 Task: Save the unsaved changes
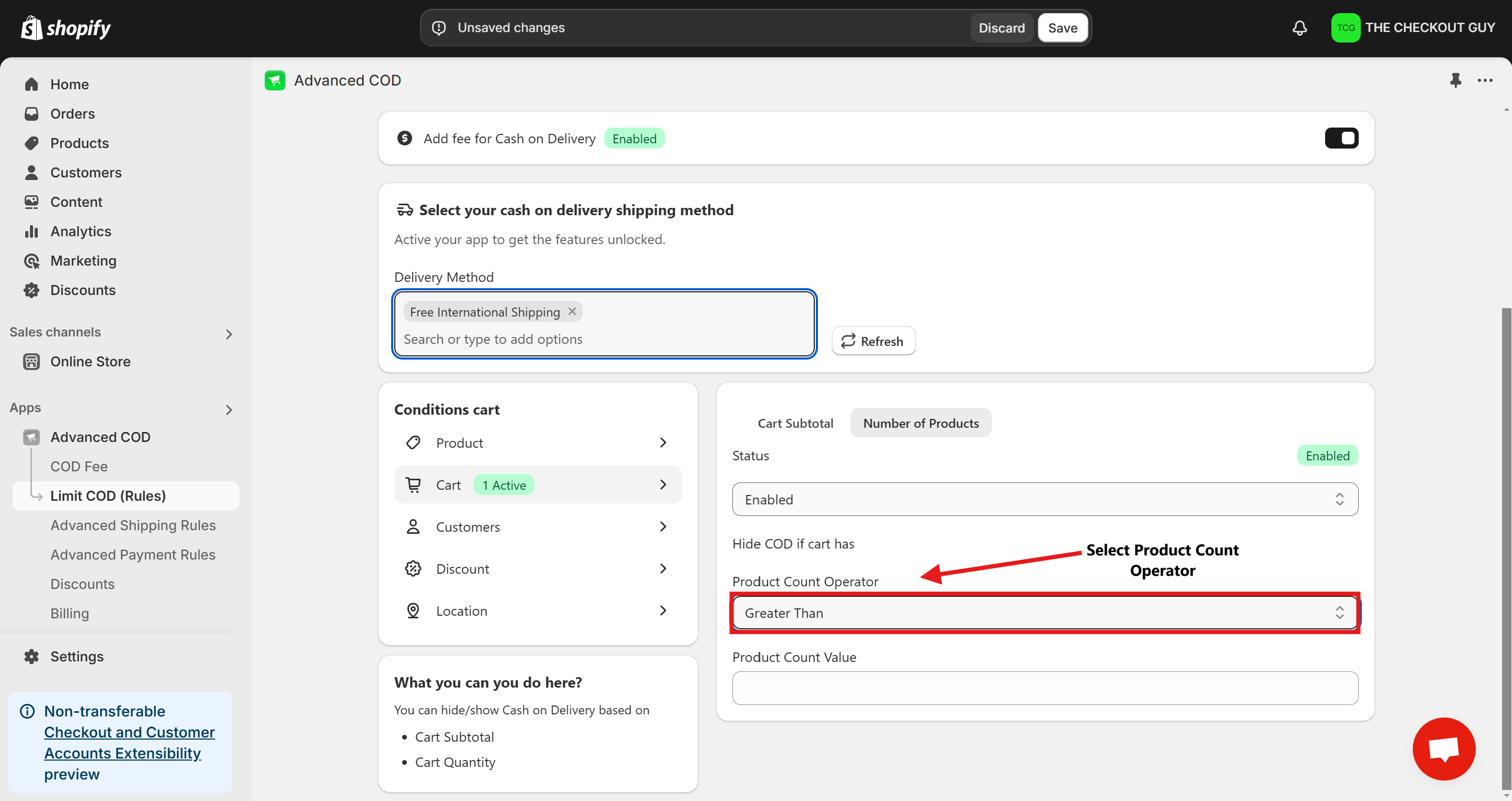1063,28
